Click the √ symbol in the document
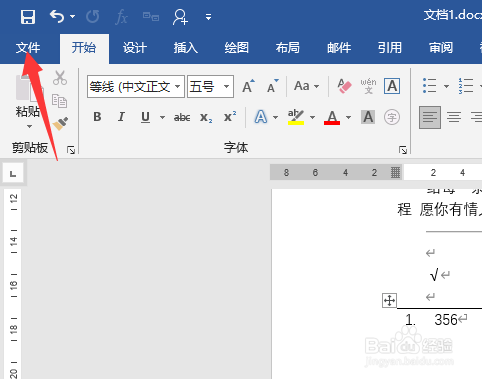Image resolution: width=482 pixels, height=379 pixels. click(x=434, y=275)
